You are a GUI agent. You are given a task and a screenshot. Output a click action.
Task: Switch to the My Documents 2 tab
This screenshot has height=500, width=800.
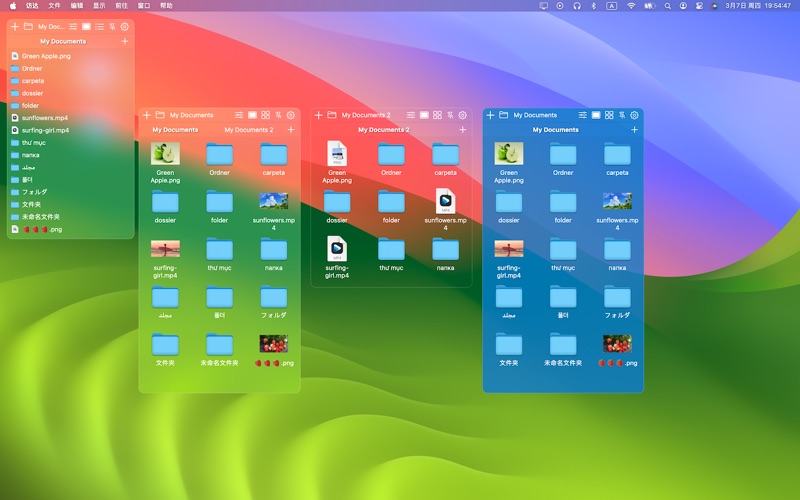(248, 129)
